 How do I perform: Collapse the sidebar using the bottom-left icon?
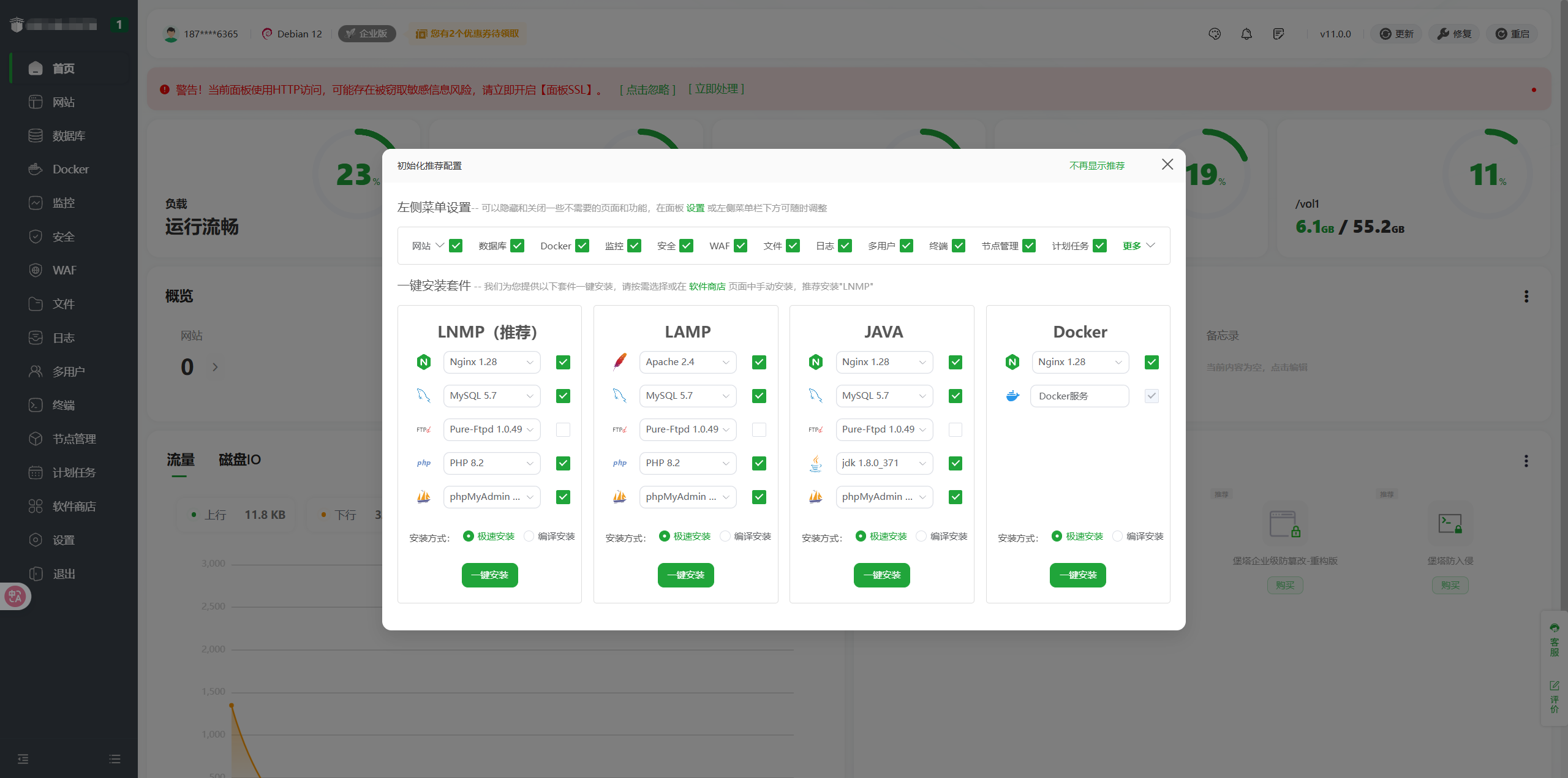point(23,759)
